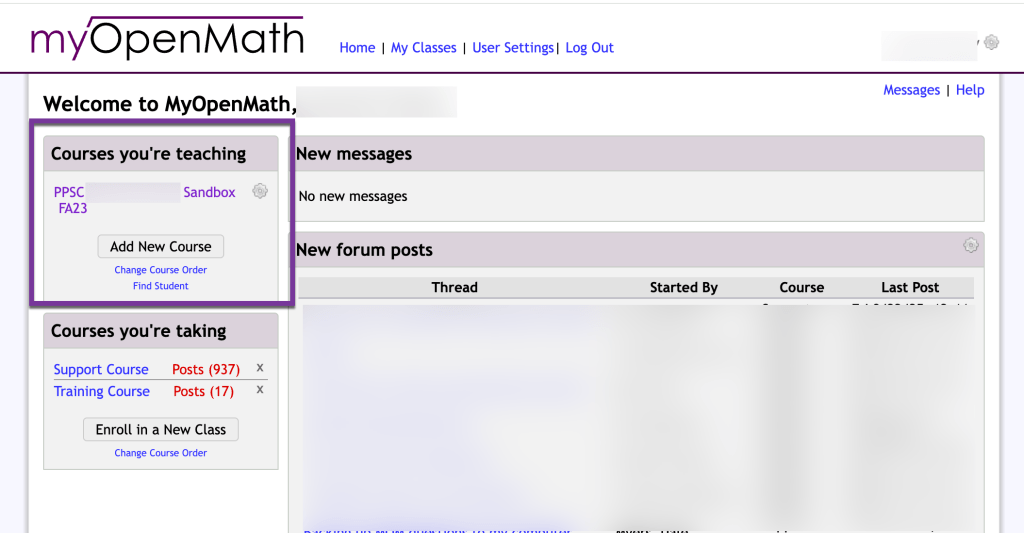The height and width of the screenshot is (533, 1024).
Task: Click the Started By column header
Action: point(684,287)
